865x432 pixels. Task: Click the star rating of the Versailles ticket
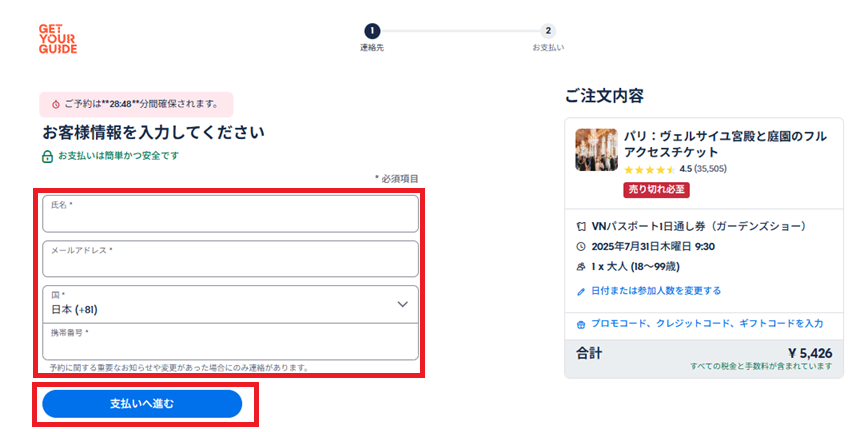click(649, 169)
